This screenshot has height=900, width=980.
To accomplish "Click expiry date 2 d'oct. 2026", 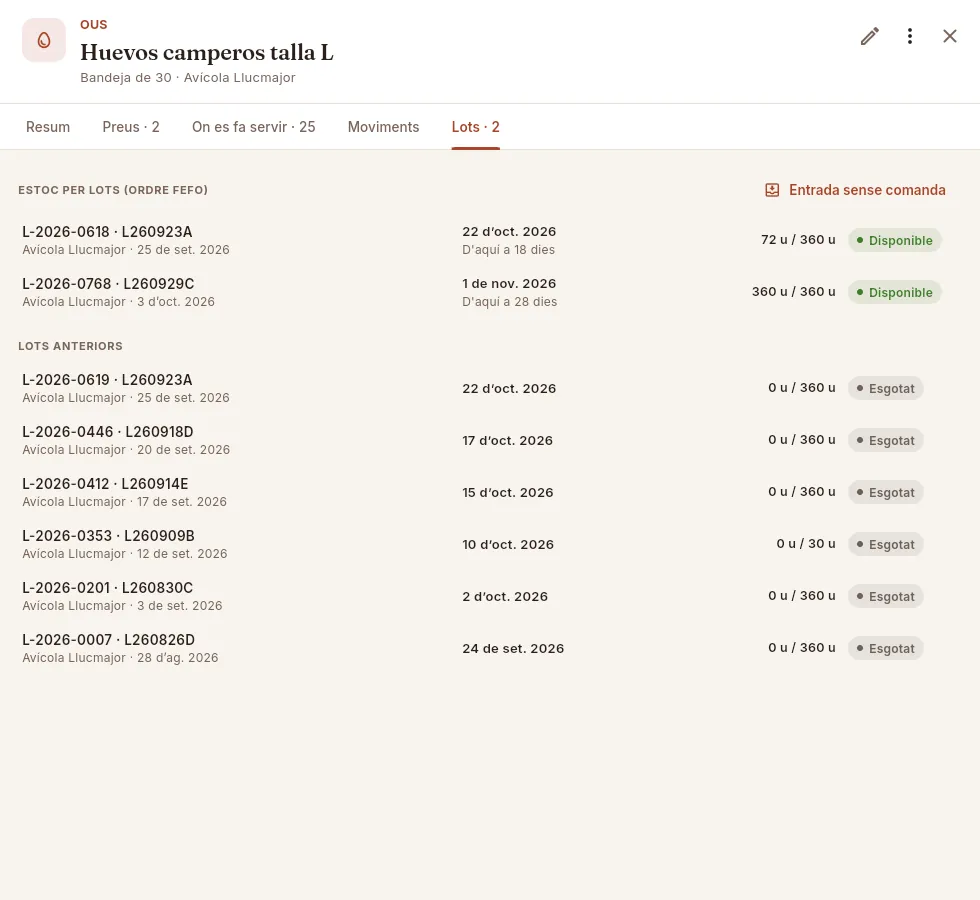I will (x=505, y=596).
